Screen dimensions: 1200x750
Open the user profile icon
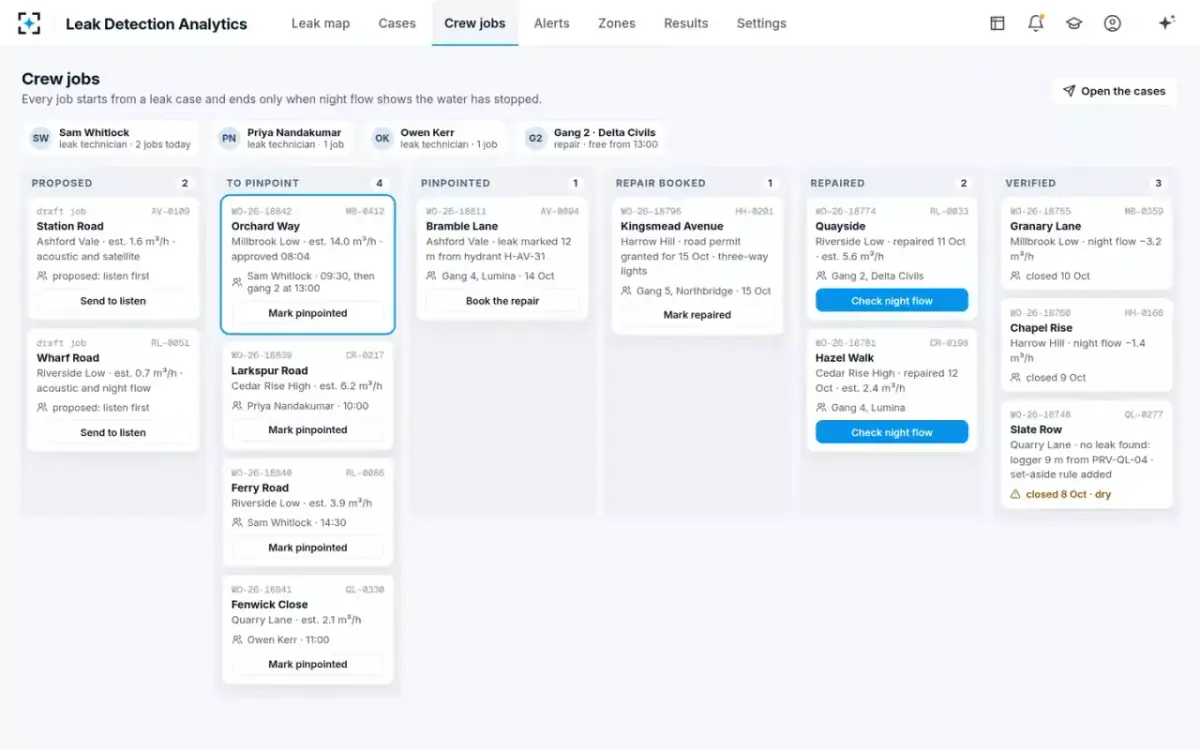coord(1112,23)
